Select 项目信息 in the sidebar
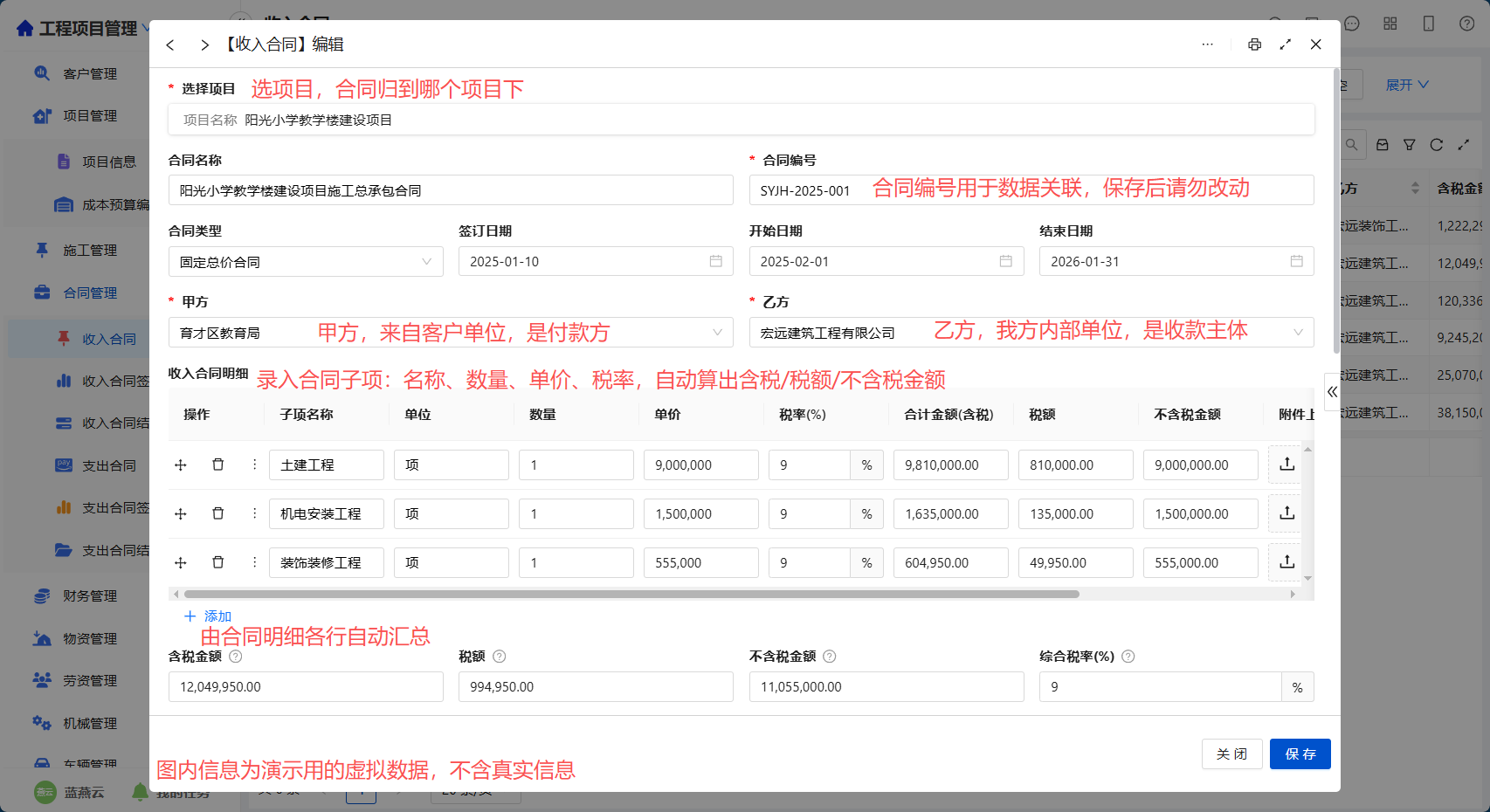This screenshot has height=812, width=1490. (109, 162)
